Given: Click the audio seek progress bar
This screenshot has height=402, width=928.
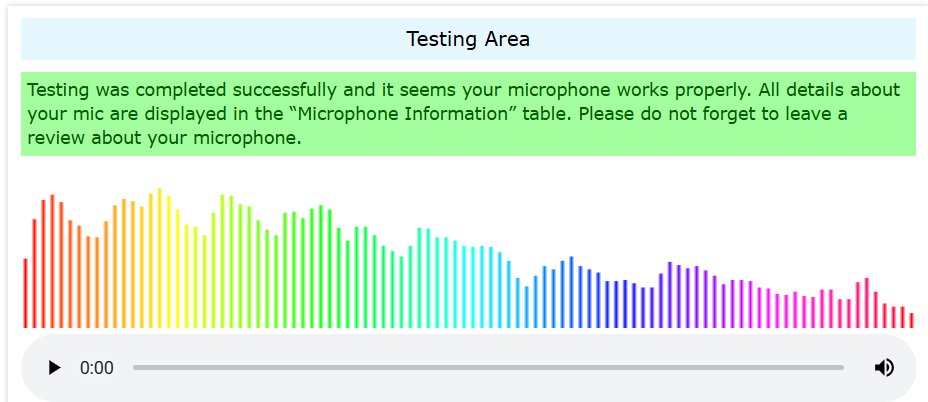Looking at the screenshot, I should tap(488, 368).
